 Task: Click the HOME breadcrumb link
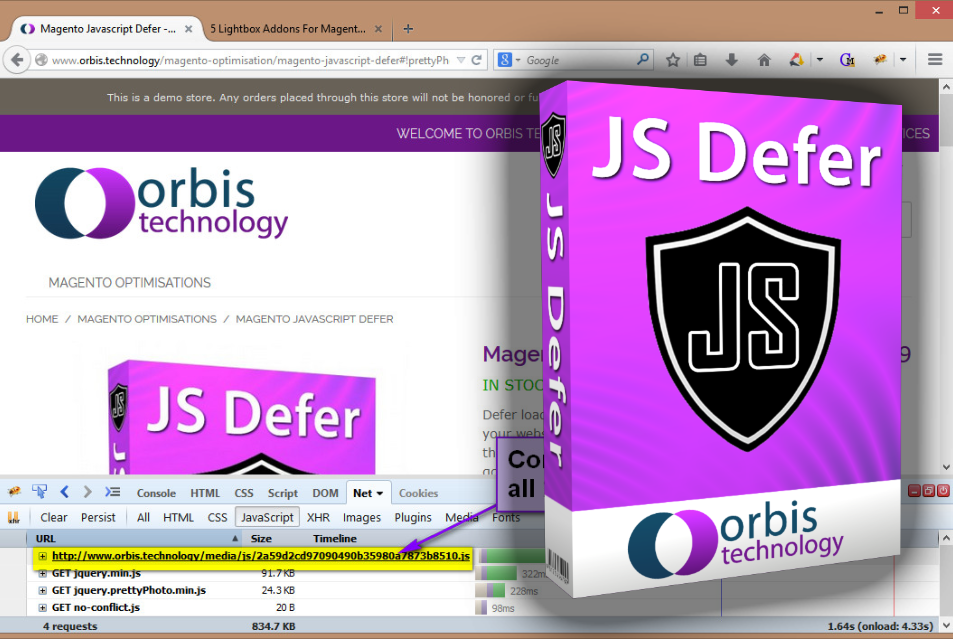pyautogui.click(x=42, y=319)
